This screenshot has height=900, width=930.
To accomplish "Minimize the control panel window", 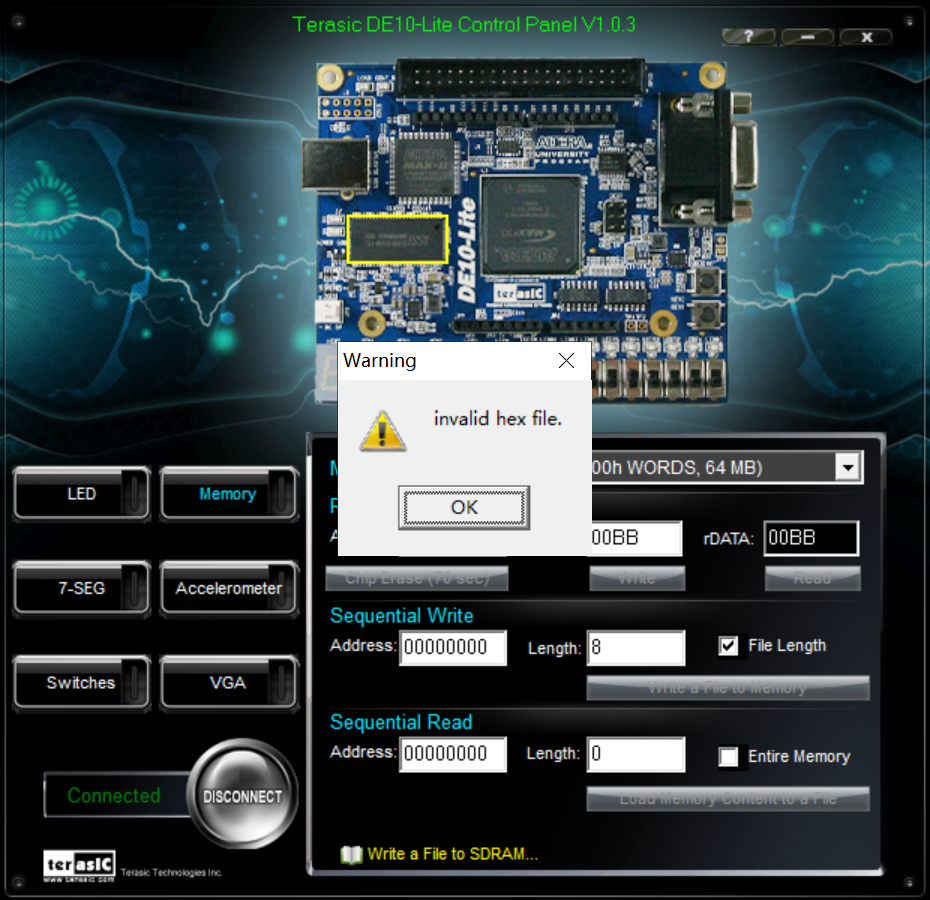I will [807, 37].
